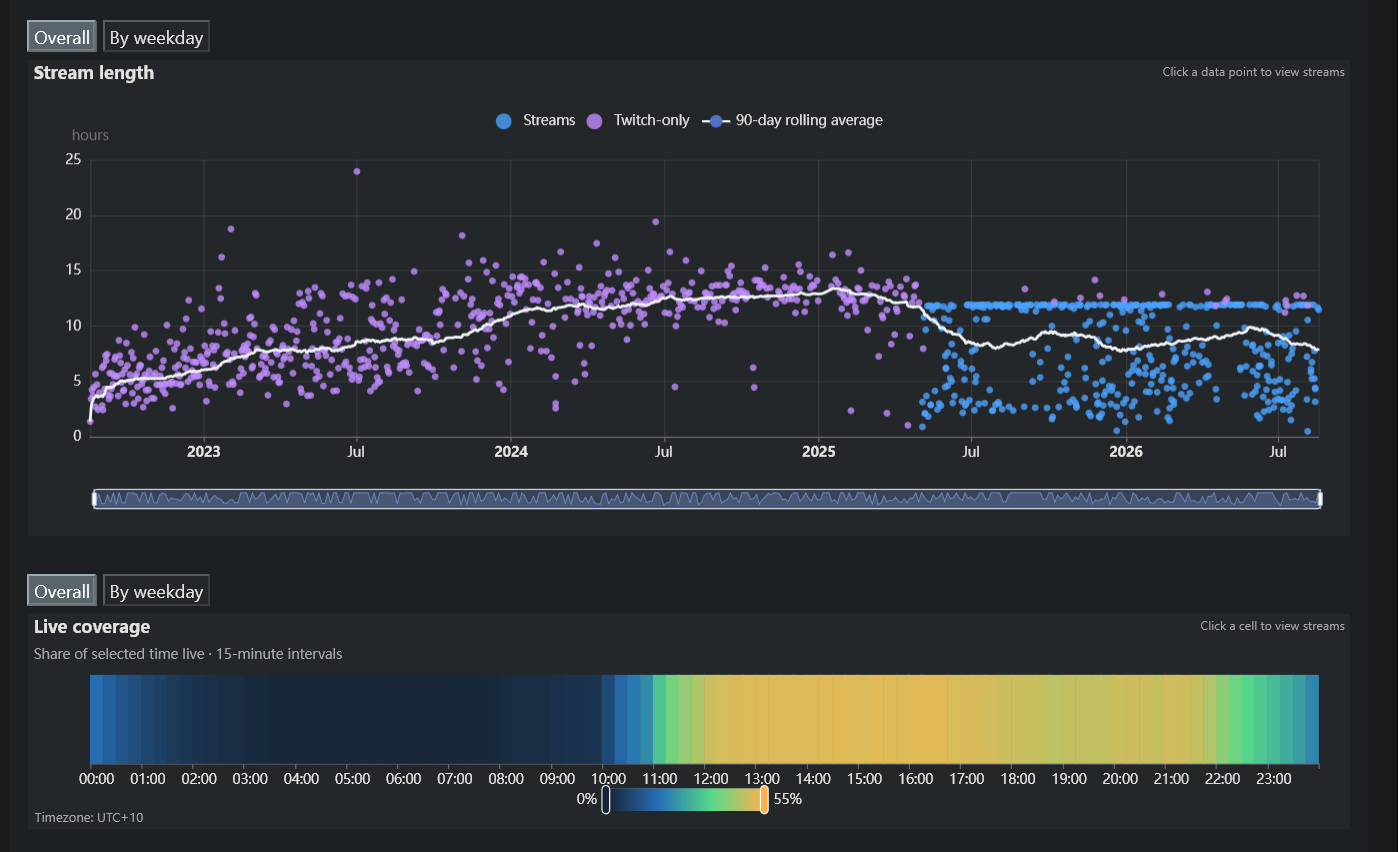Click the "20:00" time label
This screenshot has width=1398, height=852.
click(x=1121, y=779)
